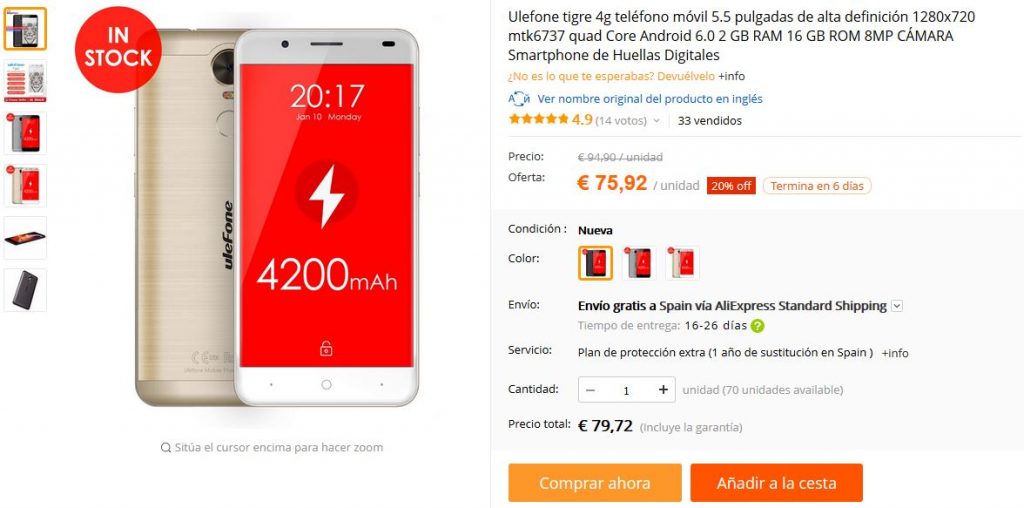This screenshot has height=508, width=1024.
Task: Open first thumbnail of black phone
Action: coord(25,29)
